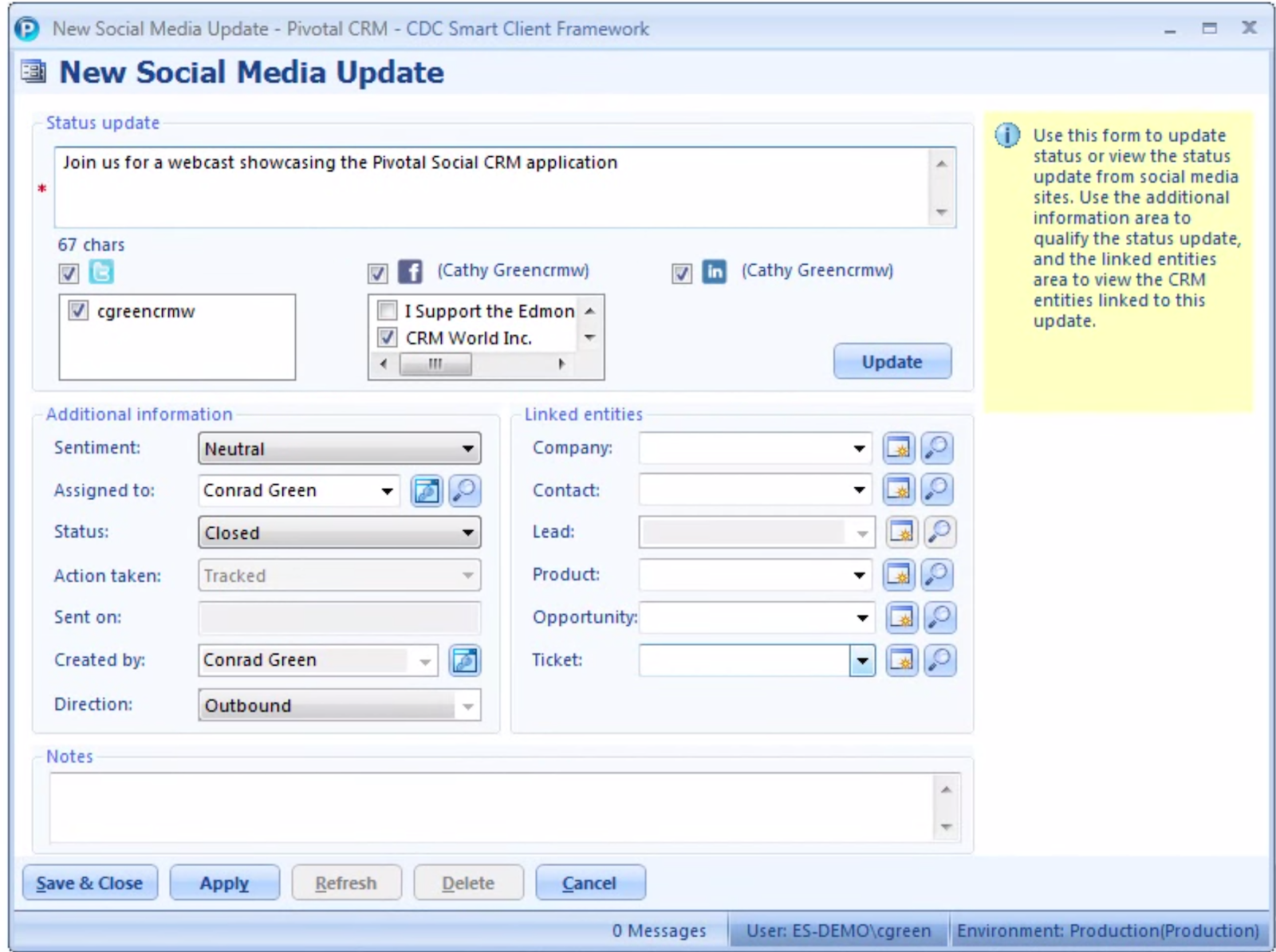The width and height of the screenshot is (1276, 952).
Task: Click the Opportunity search magnifier icon
Action: point(939,617)
